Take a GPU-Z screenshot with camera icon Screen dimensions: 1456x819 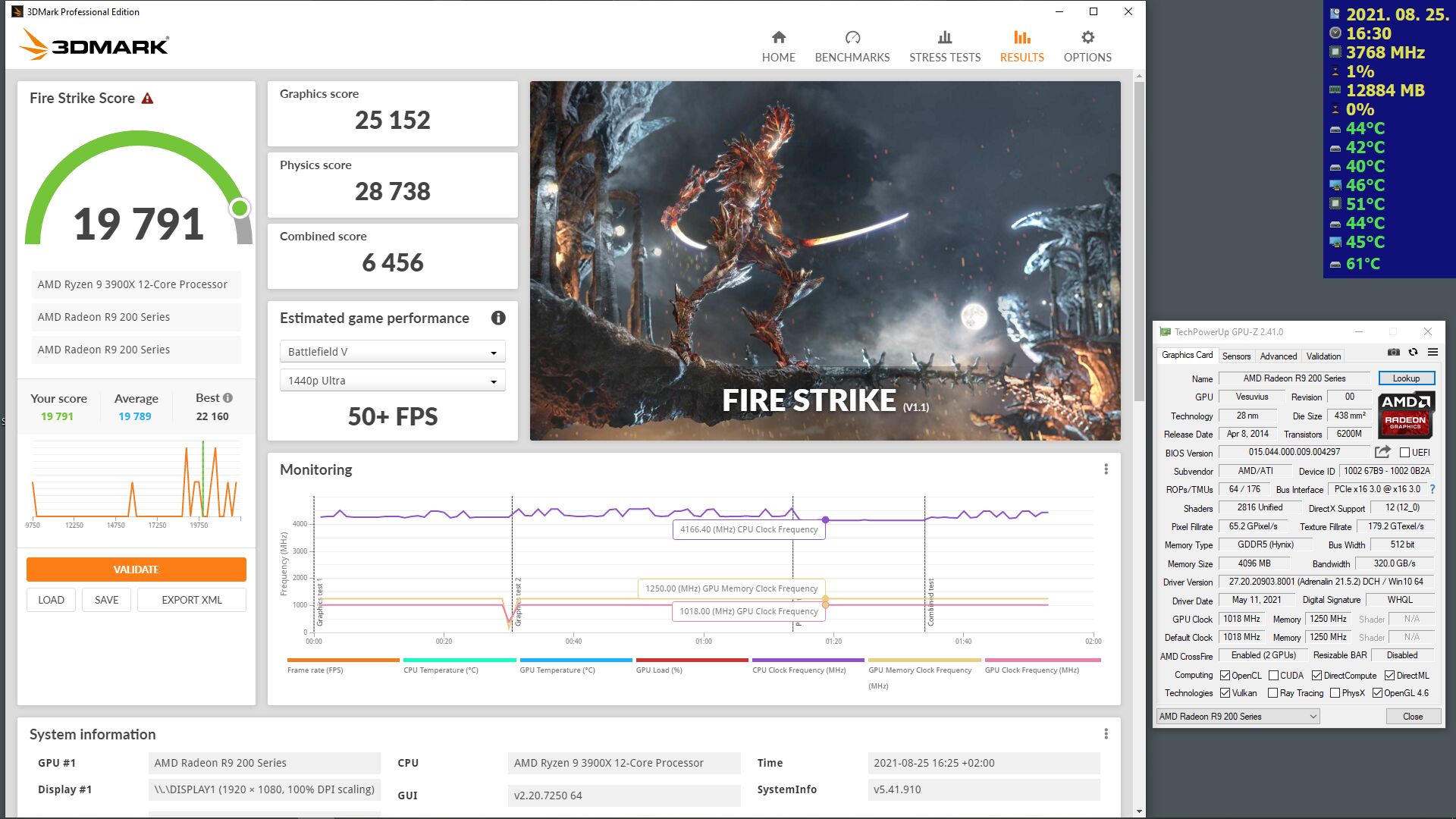(x=1394, y=352)
